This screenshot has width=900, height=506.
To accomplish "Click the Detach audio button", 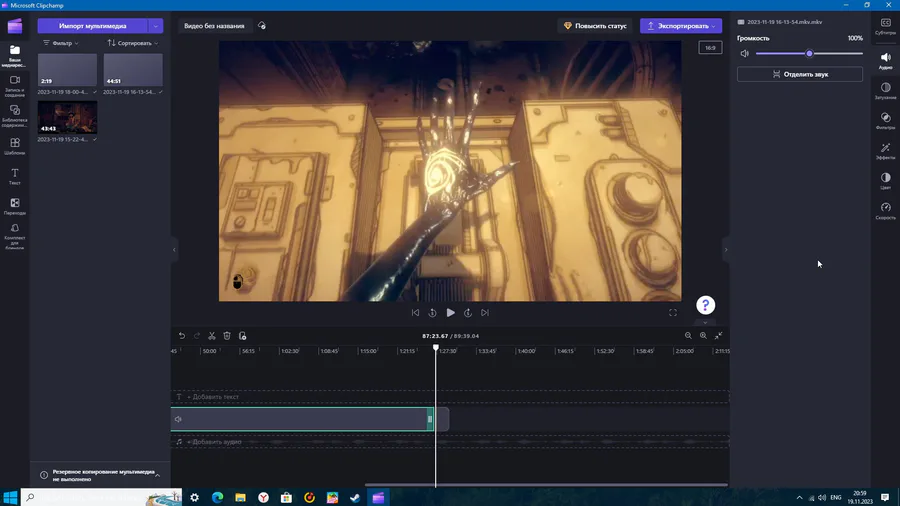I will coord(800,74).
